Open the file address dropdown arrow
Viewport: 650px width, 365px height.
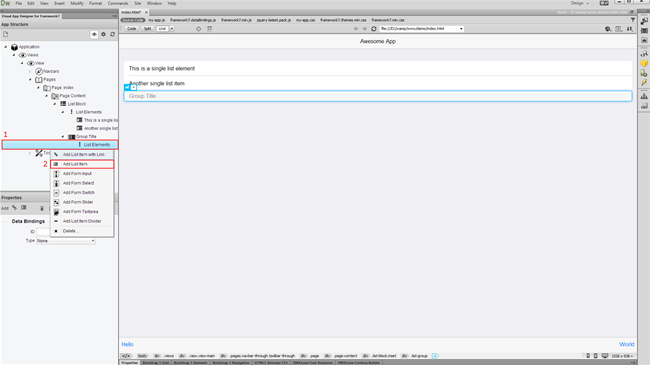(x=461, y=29)
